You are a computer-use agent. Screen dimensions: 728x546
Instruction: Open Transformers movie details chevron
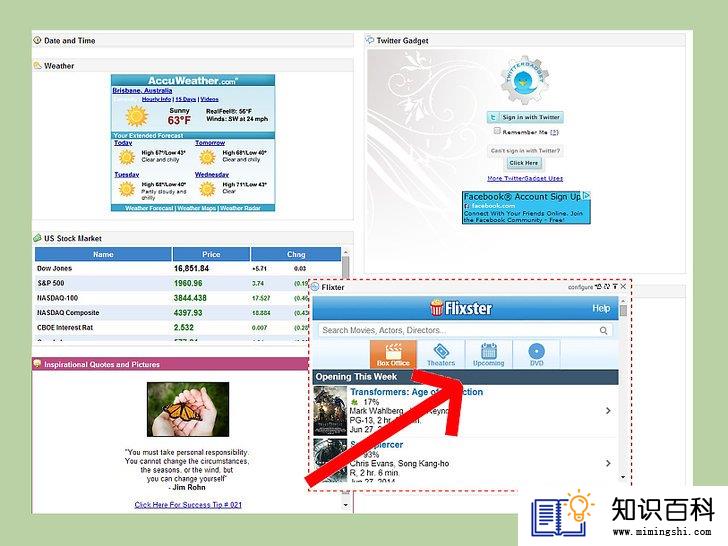(608, 411)
